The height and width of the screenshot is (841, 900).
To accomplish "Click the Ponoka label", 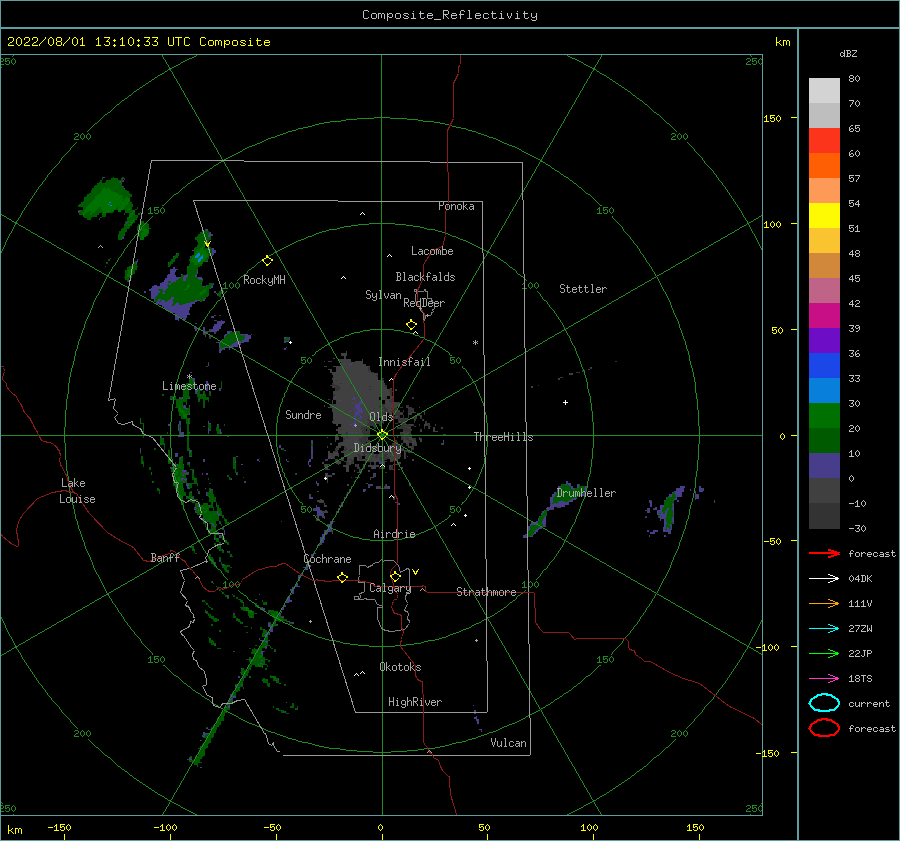I will [456, 206].
